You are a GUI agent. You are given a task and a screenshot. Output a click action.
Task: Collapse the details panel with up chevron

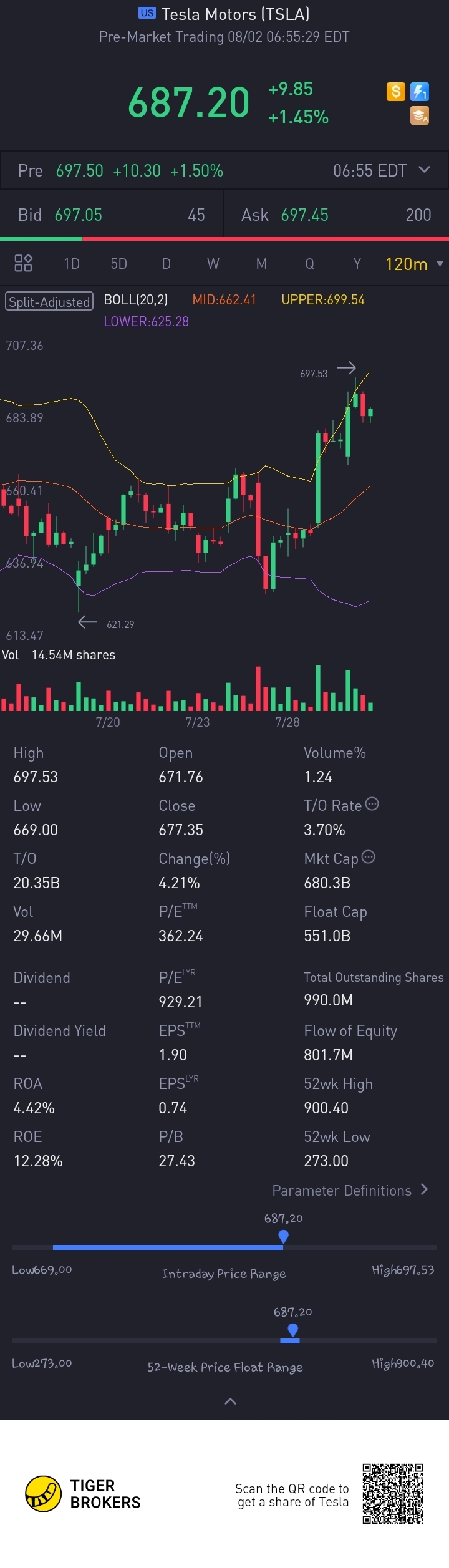click(x=230, y=1401)
